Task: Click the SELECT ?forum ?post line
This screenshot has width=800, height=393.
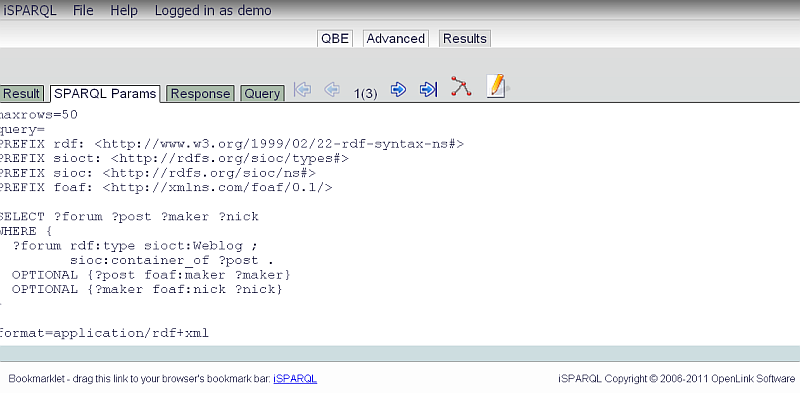Action: 129,216
